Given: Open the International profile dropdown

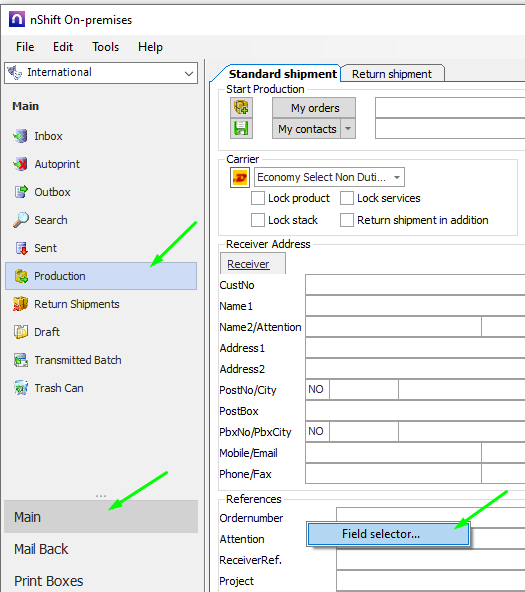Looking at the screenshot, I should point(189,73).
